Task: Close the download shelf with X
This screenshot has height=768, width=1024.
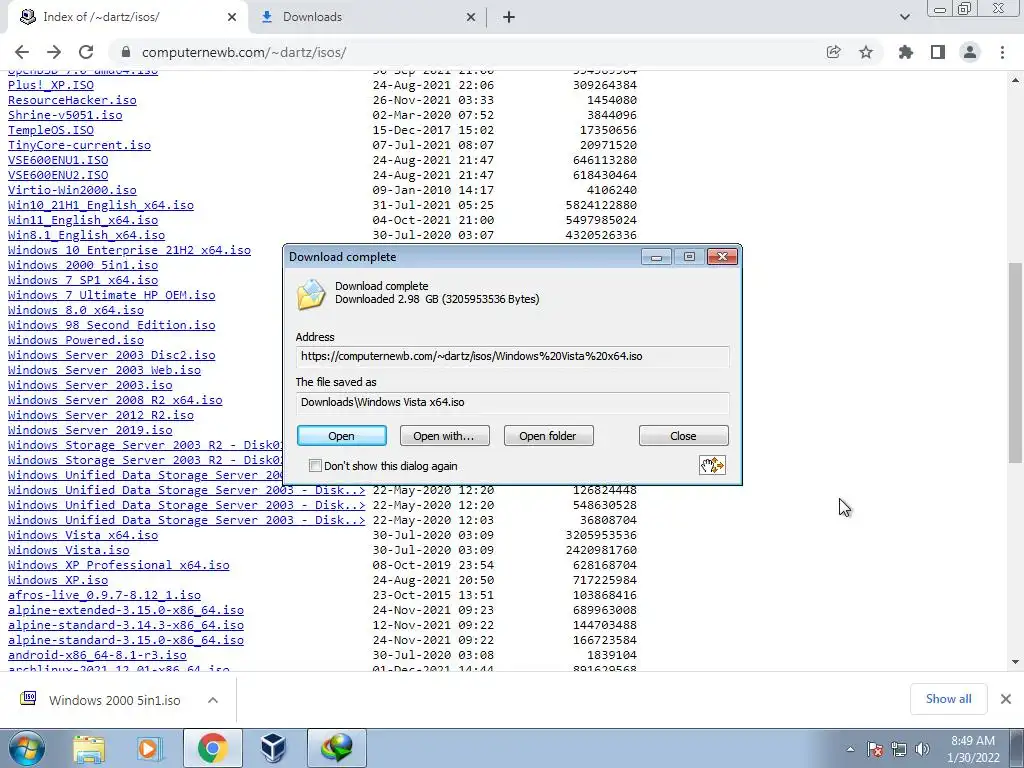Action: [1006, 699]
